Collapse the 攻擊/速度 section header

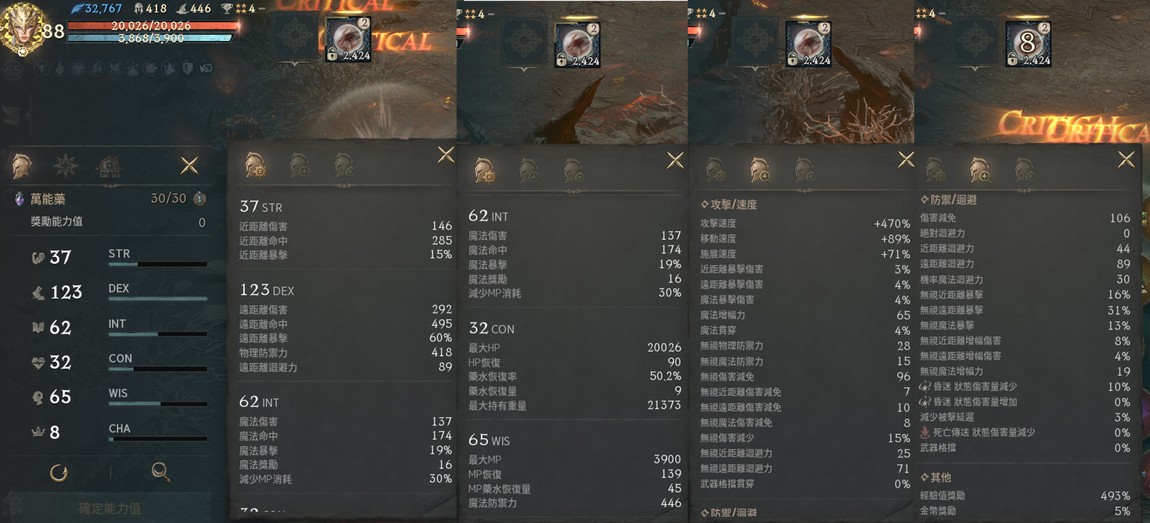728,205
